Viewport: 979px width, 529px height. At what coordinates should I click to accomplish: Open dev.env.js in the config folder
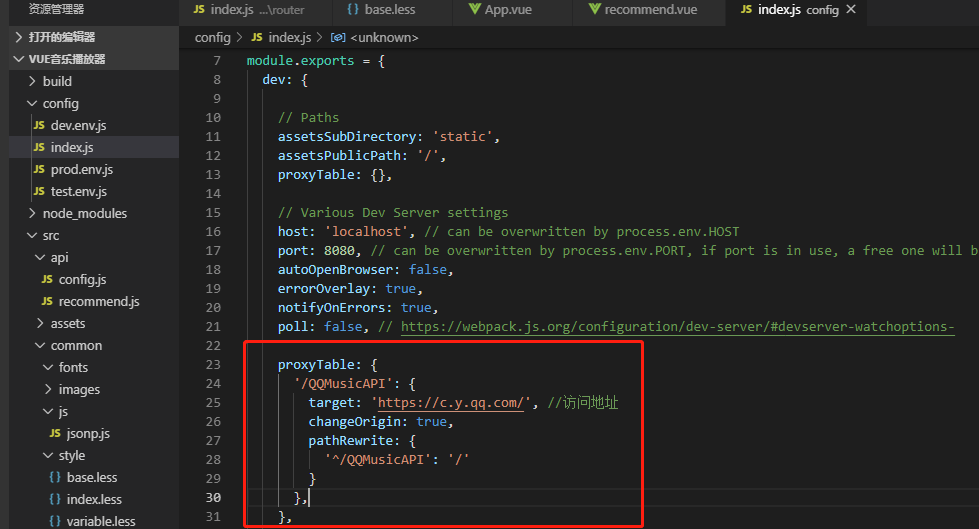click(x=78, y=126)
